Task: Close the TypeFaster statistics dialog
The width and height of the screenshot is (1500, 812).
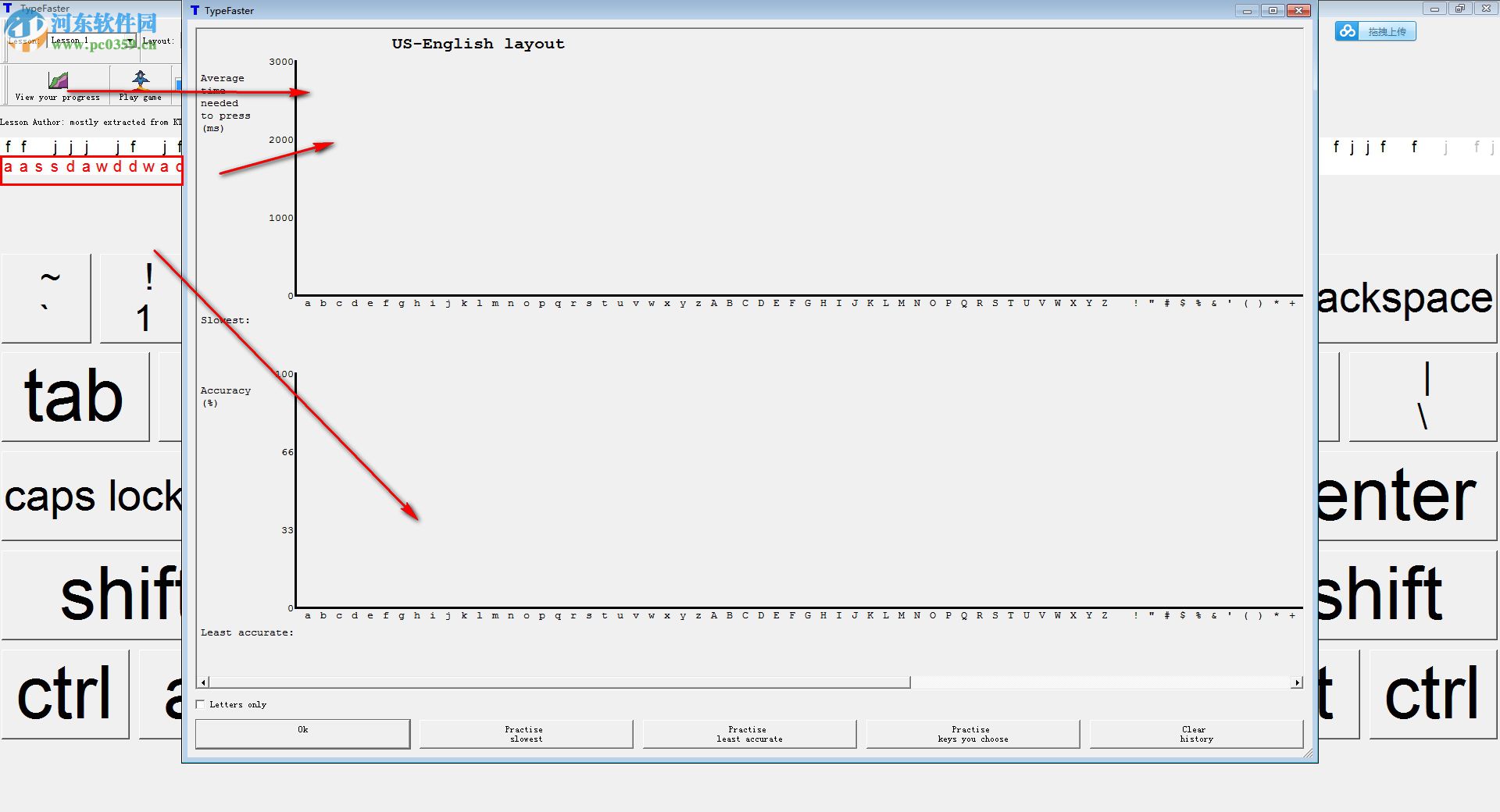Action: tap(1299, 11)
